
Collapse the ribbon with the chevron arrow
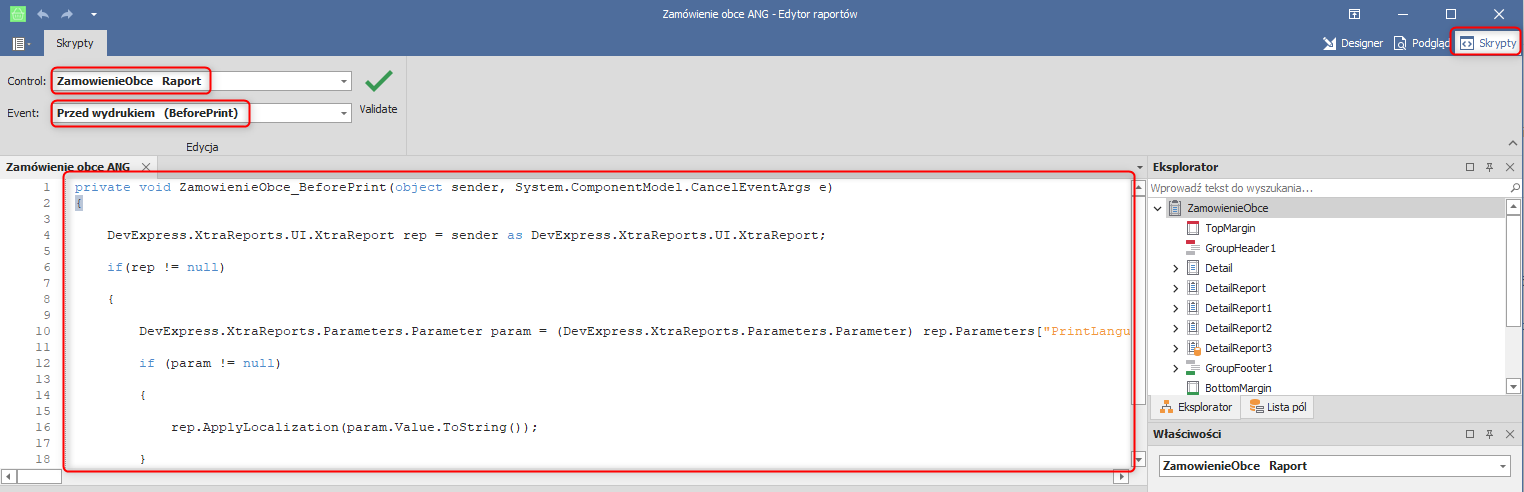[1510, 145]
